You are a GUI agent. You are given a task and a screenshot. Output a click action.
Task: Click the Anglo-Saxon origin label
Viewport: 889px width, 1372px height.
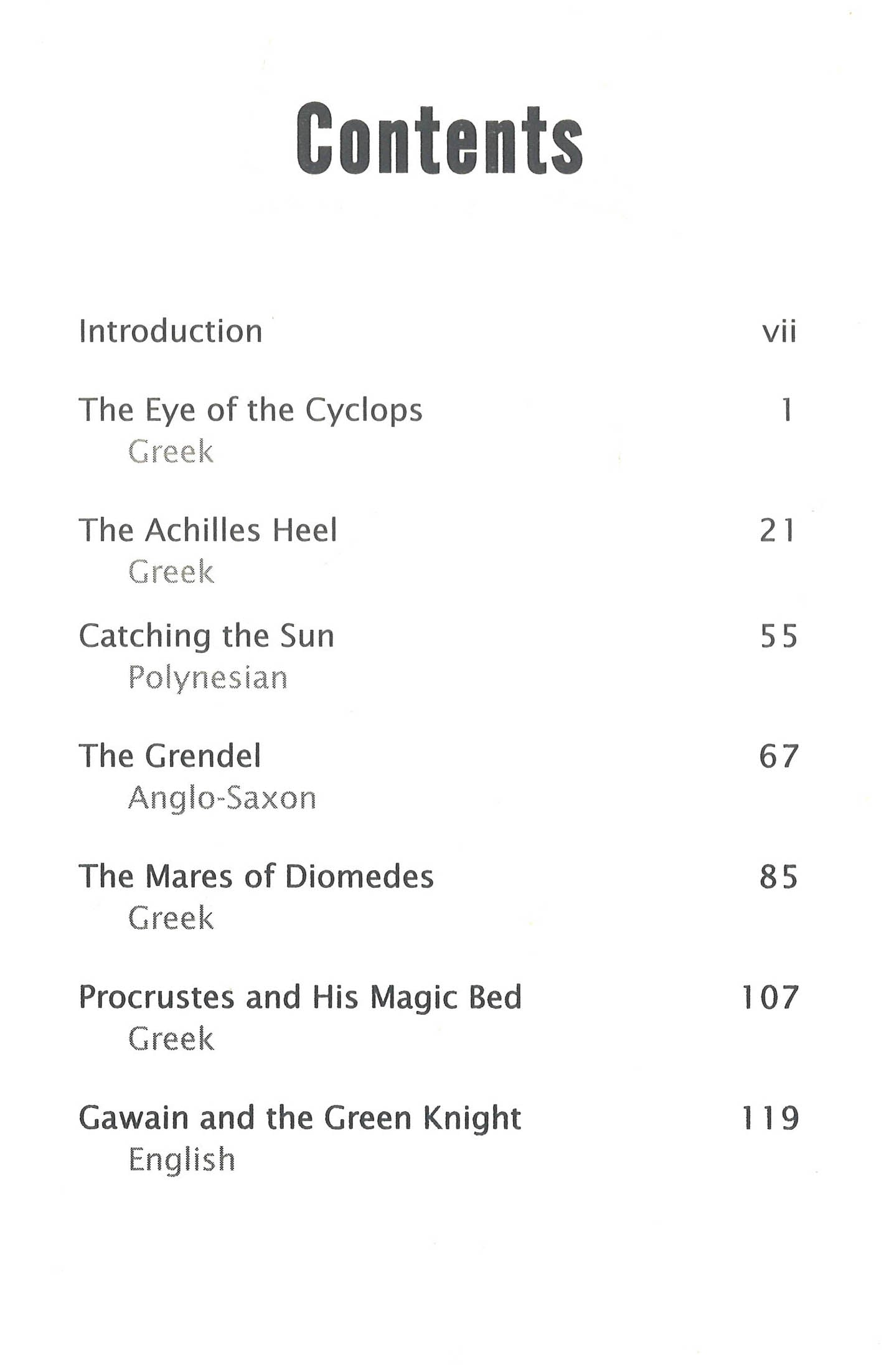pyautogui.click(x=222, y=799)
